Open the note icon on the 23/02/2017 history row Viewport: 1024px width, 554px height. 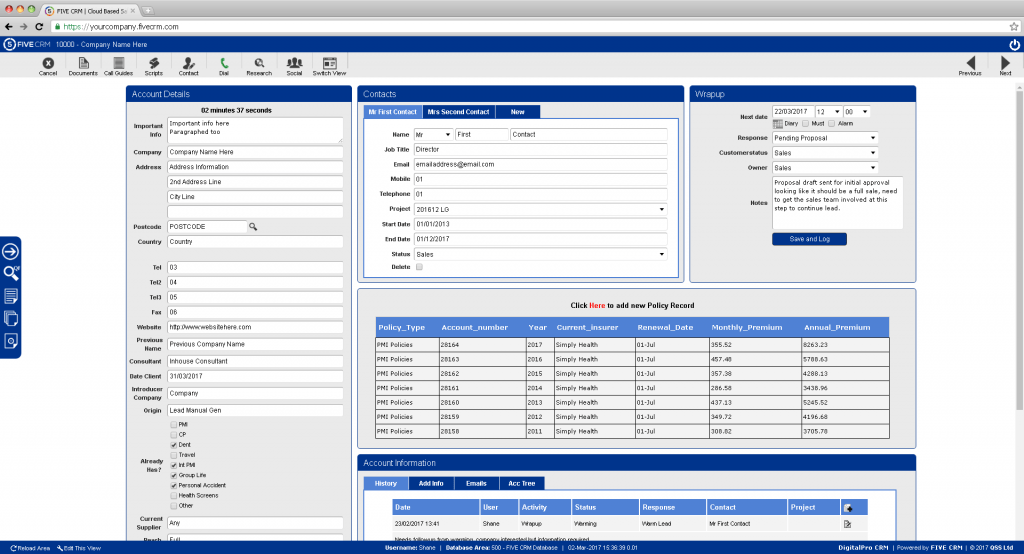[847, 524]
